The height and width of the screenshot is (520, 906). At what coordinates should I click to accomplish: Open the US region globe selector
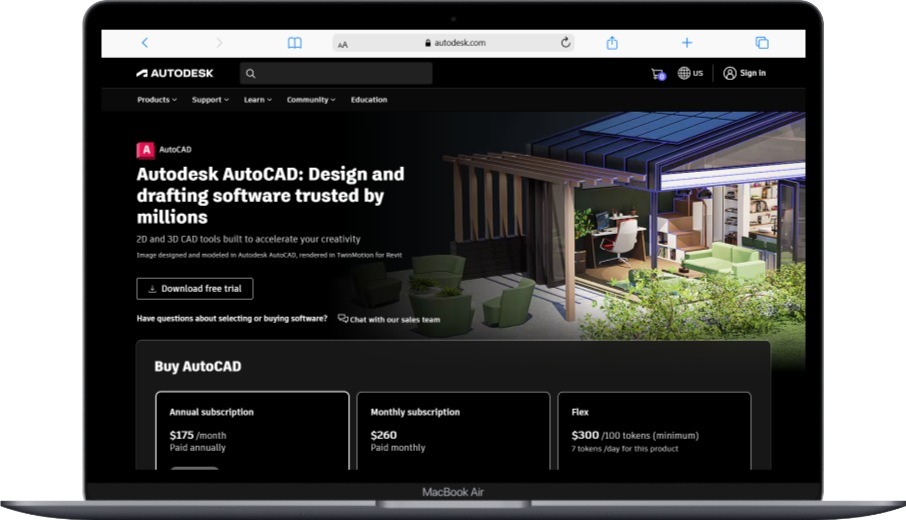point(690,73)
